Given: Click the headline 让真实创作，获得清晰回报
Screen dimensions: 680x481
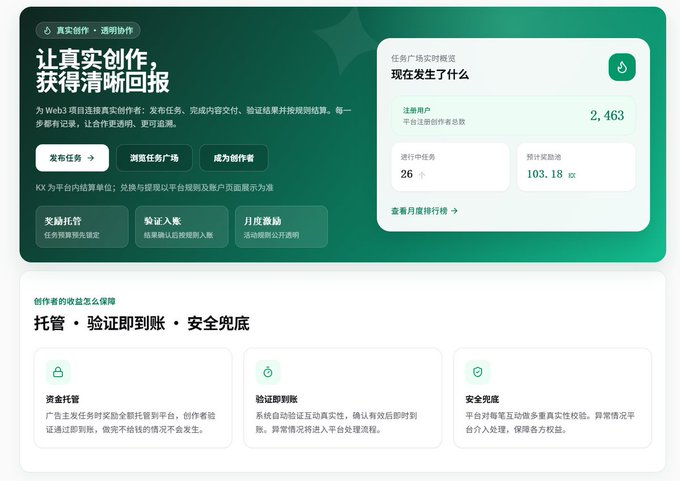Looking at the screenshot, I should (103, 71).
